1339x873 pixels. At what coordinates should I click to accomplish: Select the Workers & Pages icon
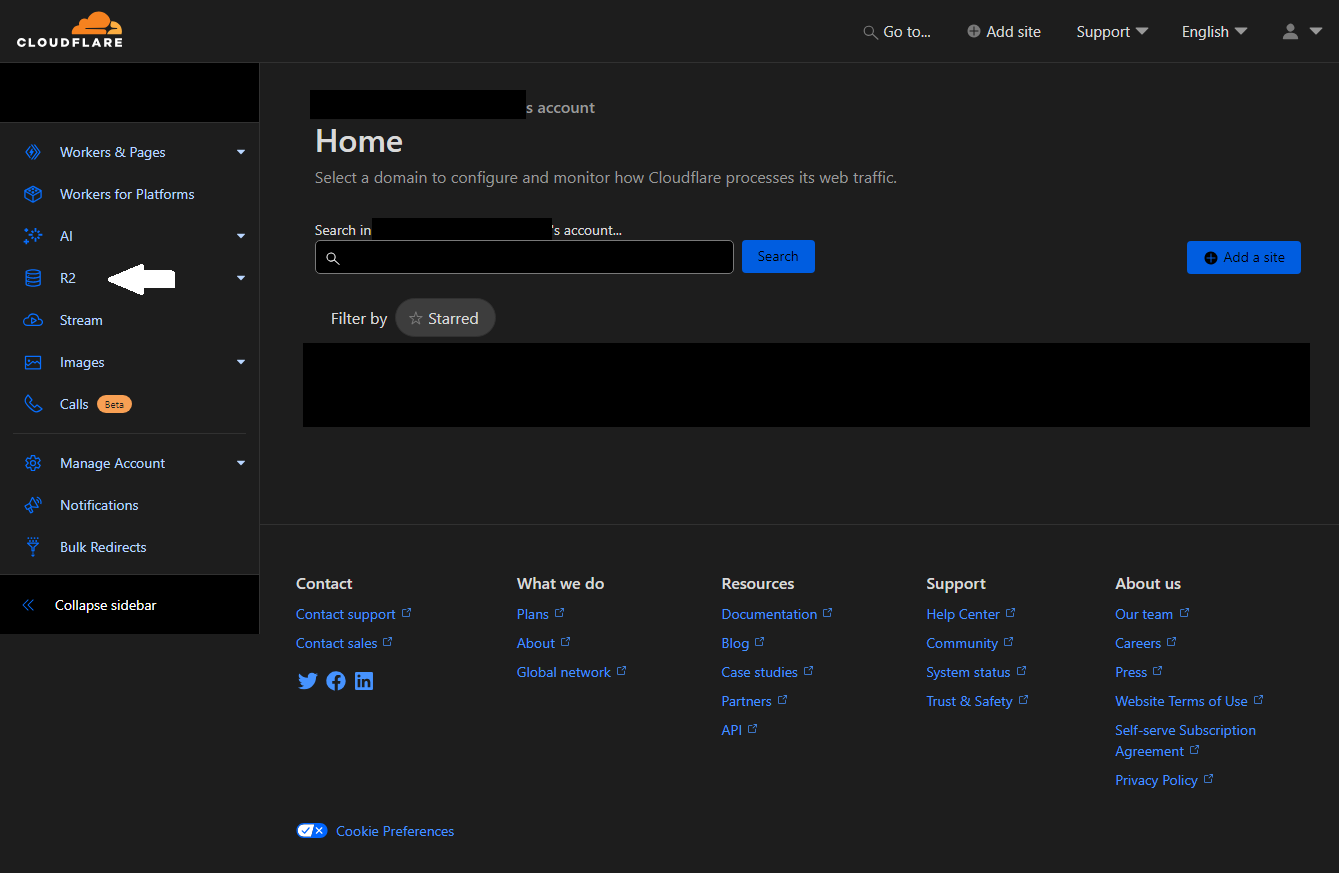[x=31, y=151]
